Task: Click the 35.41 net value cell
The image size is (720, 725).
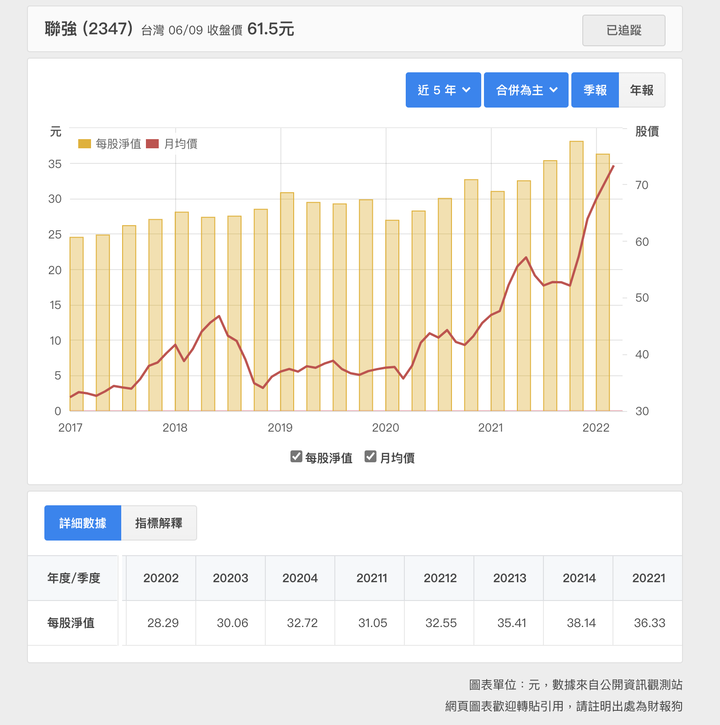Action: 511,623
